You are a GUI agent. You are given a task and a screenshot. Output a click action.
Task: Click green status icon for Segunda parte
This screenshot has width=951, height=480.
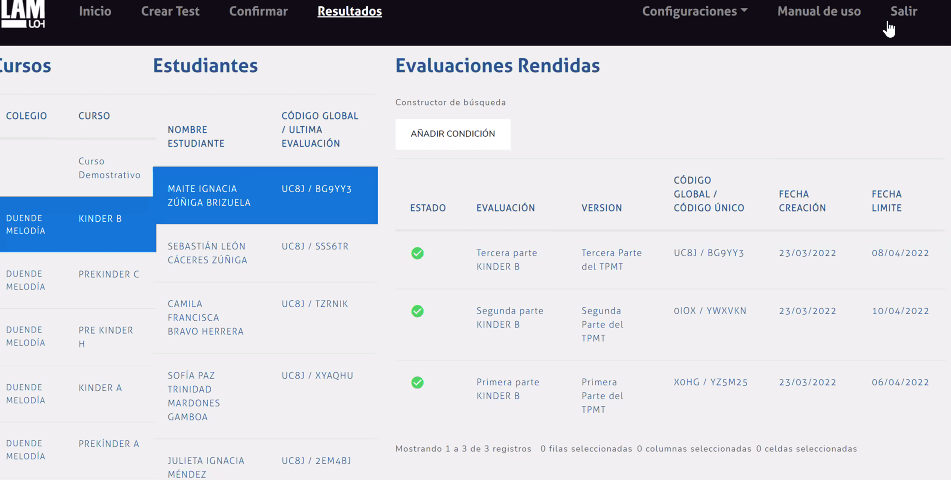click(417, 311)
